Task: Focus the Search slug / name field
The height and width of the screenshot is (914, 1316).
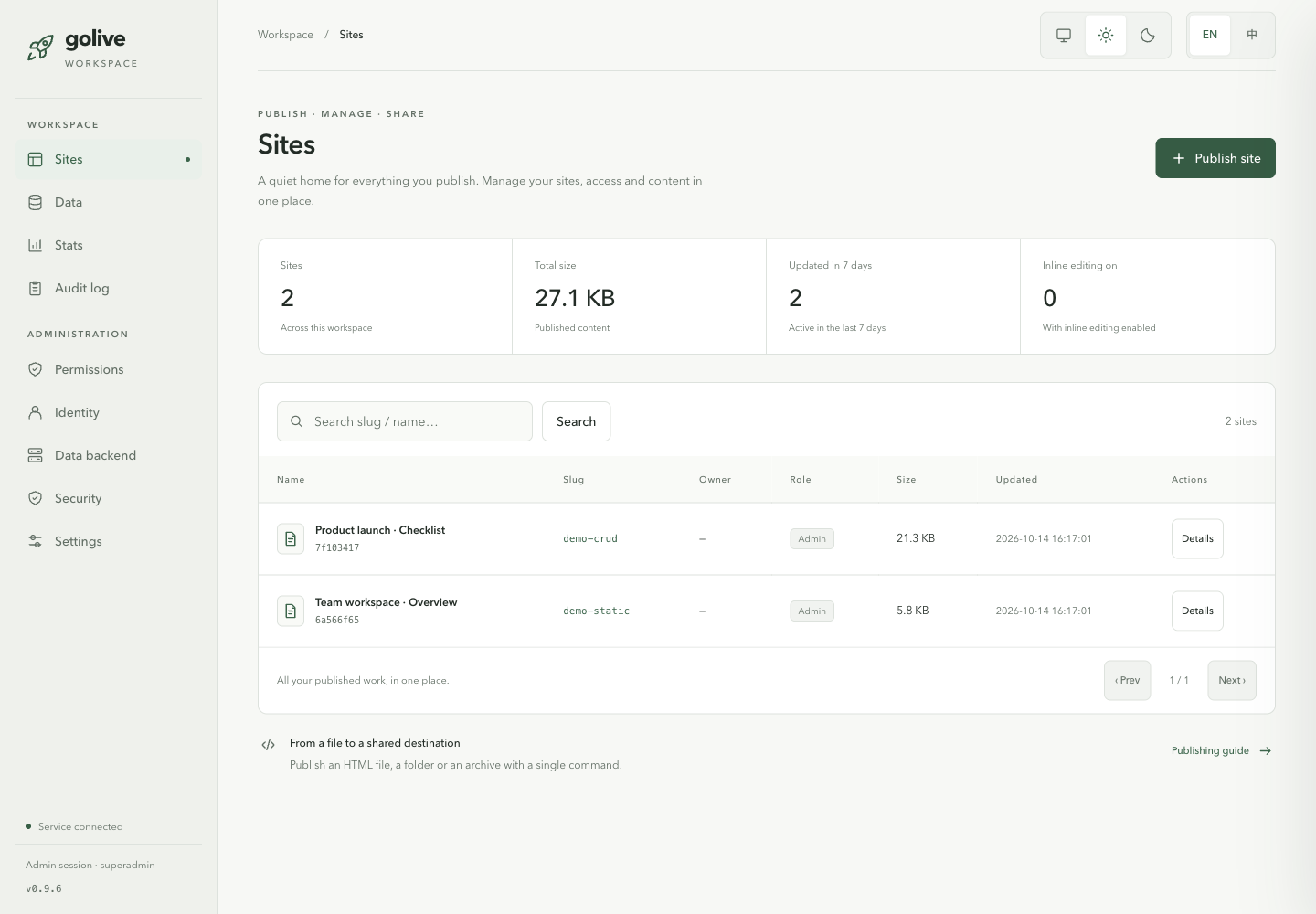Action: click(405, 421)
